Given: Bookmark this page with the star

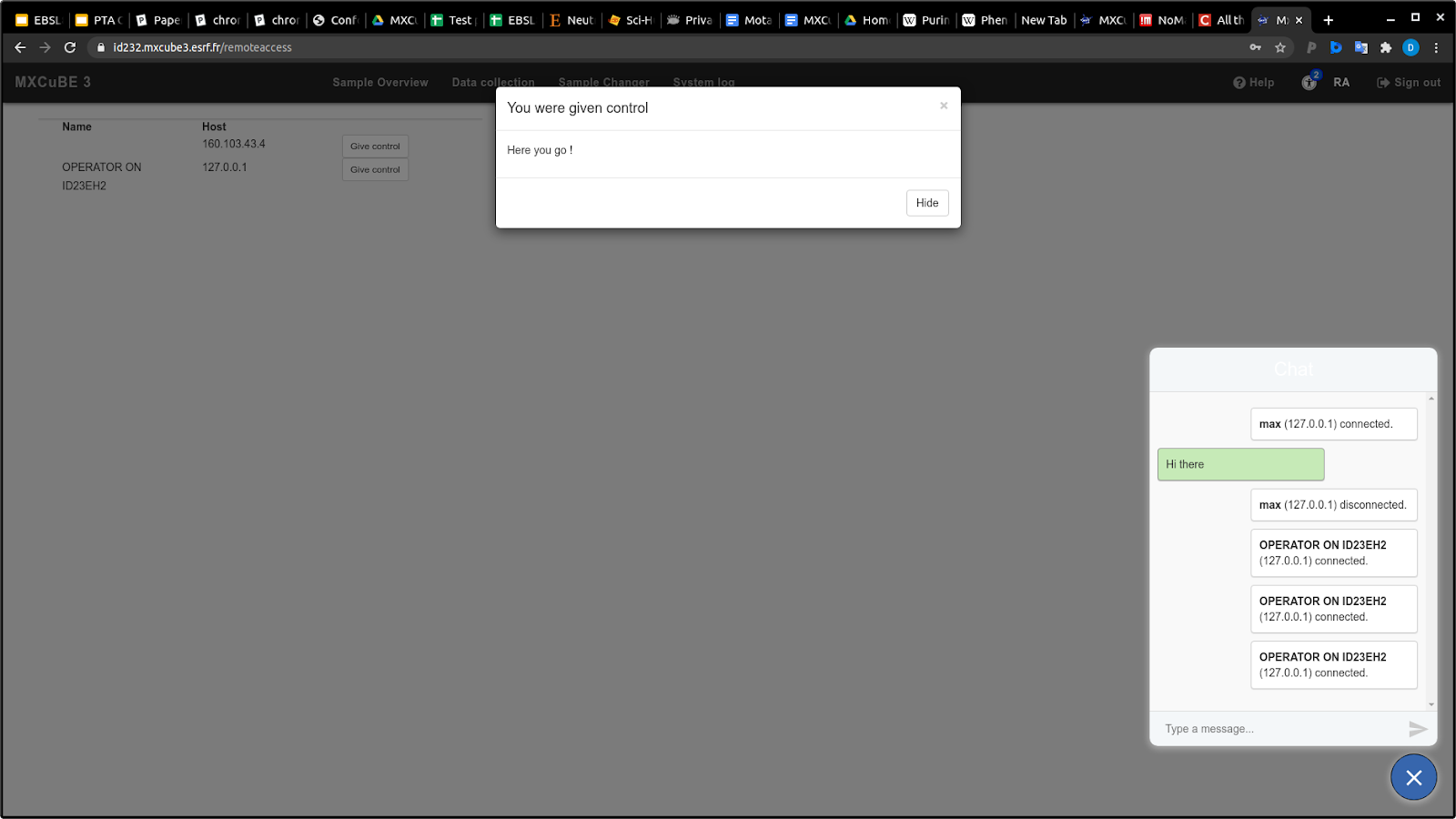Looking at the screenshot, I should (1280, 47).
